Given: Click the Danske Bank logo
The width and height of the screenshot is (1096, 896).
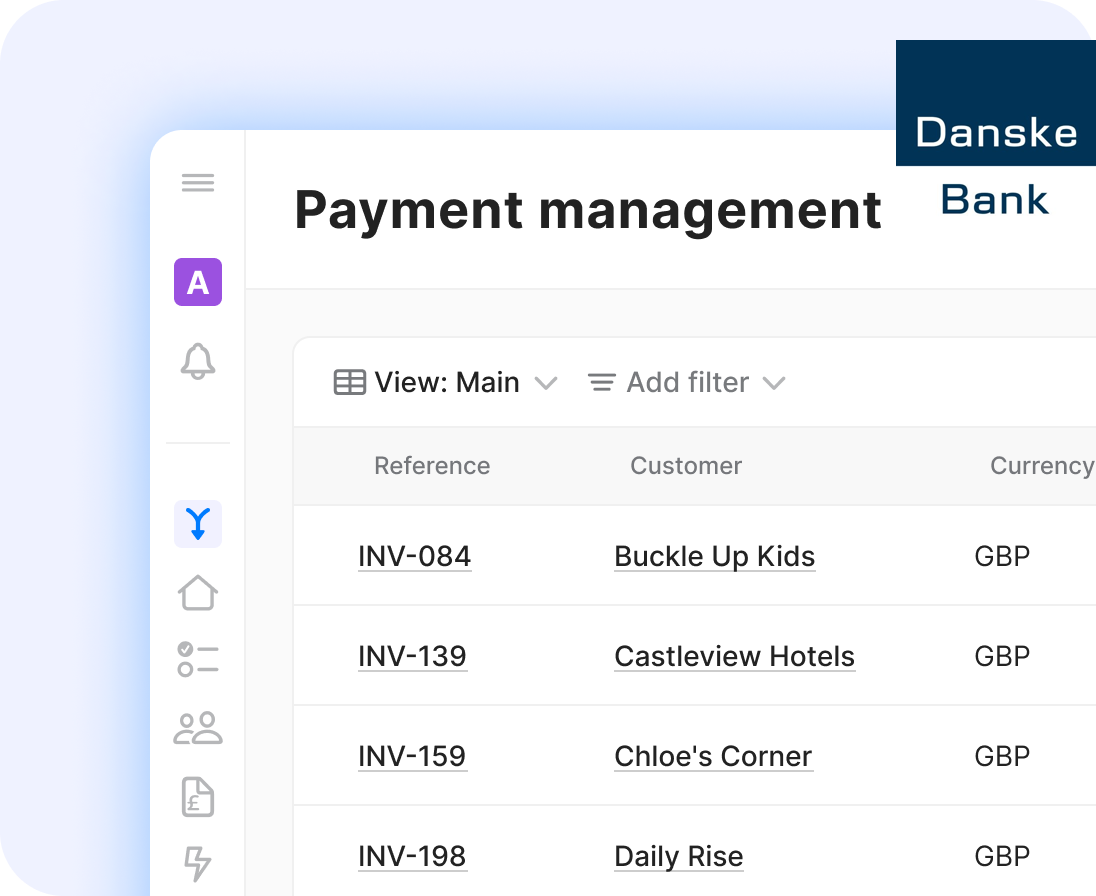Looking at the screenshot, I should pos(996,135).
